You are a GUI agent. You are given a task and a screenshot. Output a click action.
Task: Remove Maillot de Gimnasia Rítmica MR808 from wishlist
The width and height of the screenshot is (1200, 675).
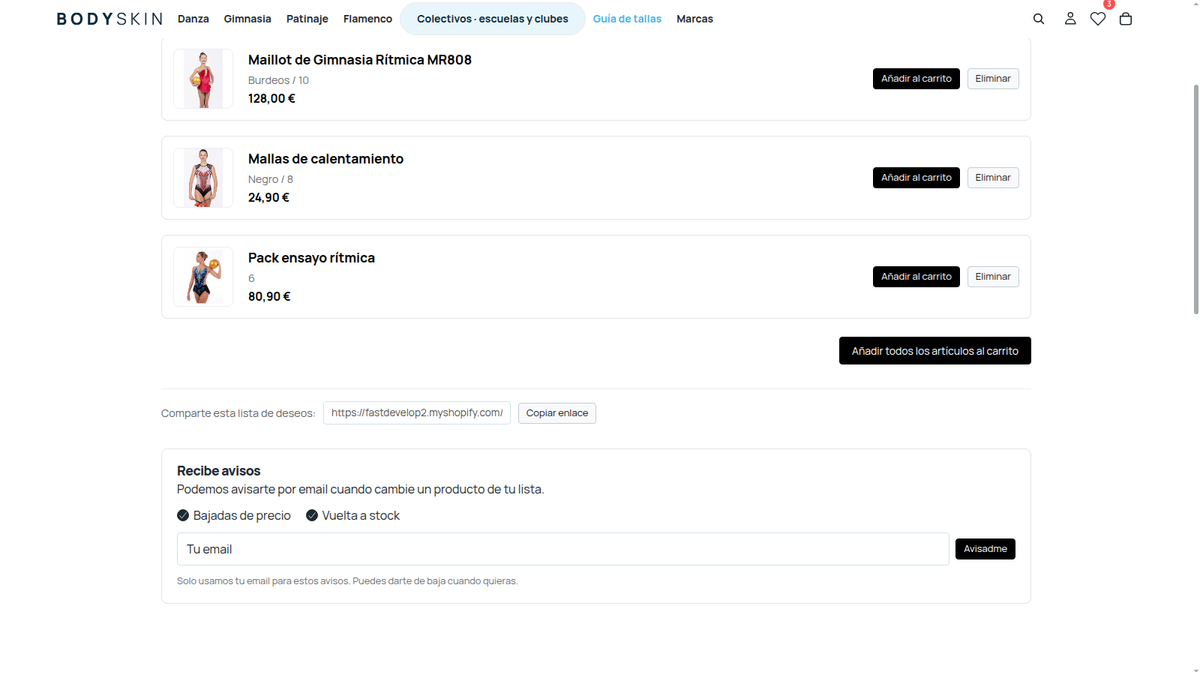tap(993, 79)
